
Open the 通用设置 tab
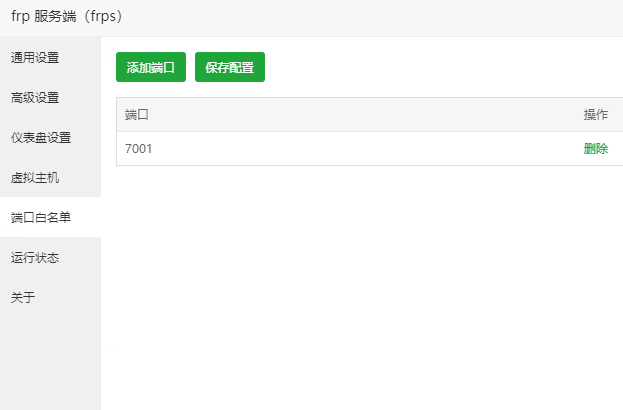(35, 57)
